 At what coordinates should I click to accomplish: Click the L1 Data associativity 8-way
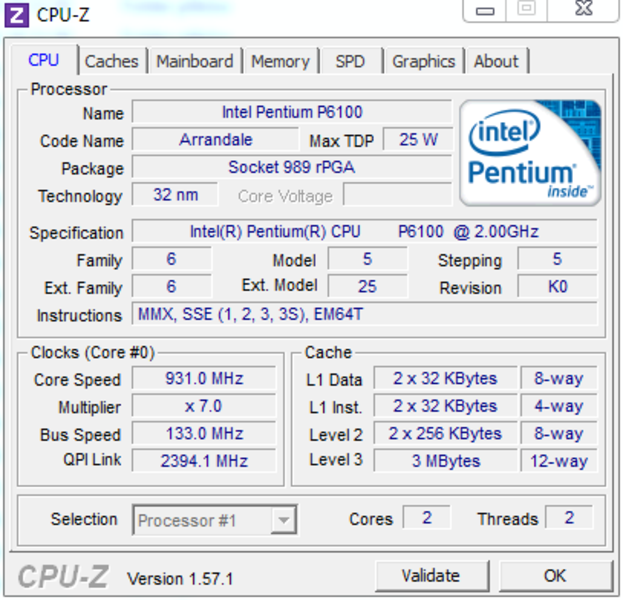[559, 378]
